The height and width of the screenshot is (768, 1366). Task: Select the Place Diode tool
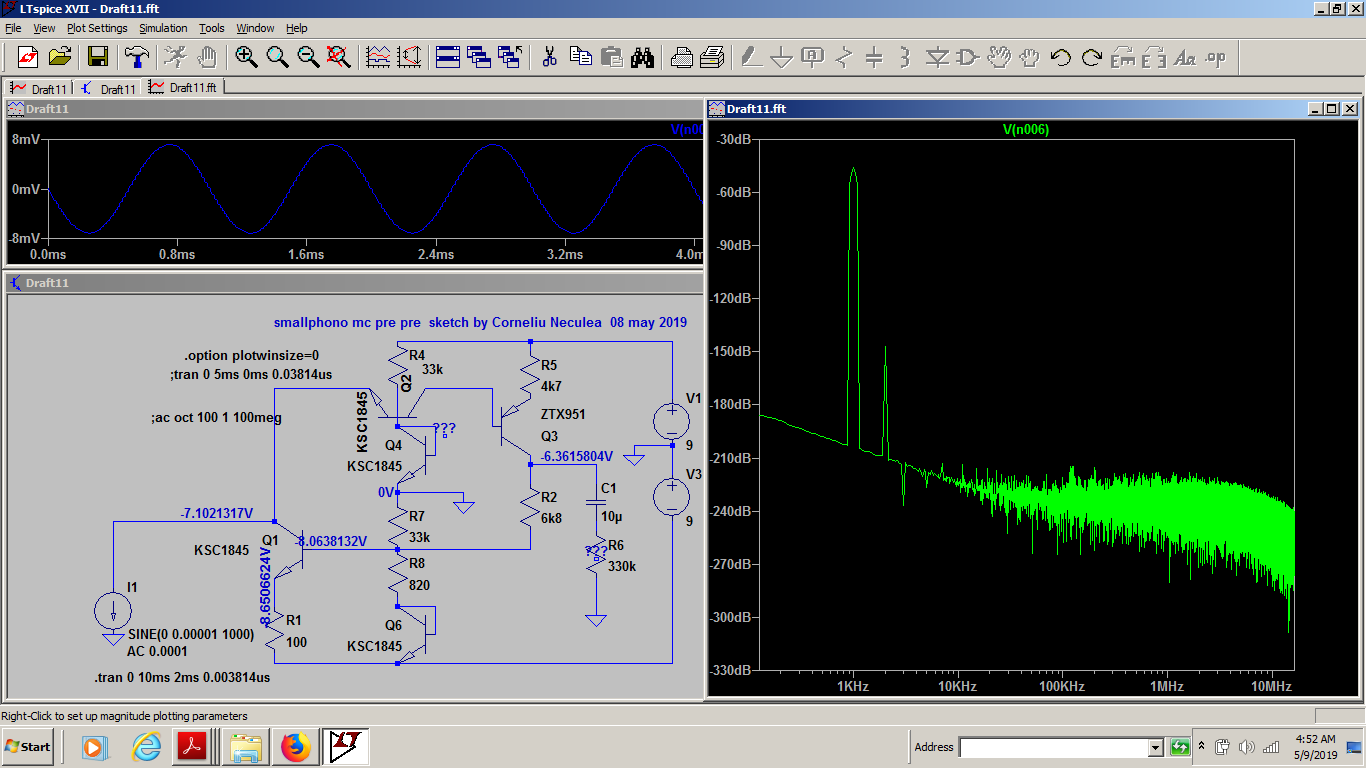936,57
